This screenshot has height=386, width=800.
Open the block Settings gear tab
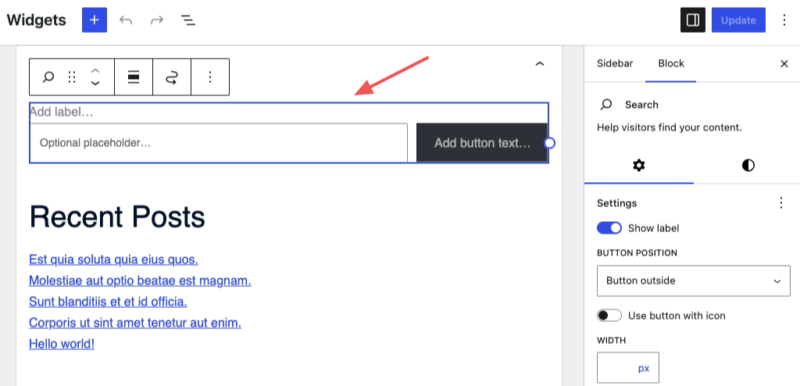[x=639, y=165]
